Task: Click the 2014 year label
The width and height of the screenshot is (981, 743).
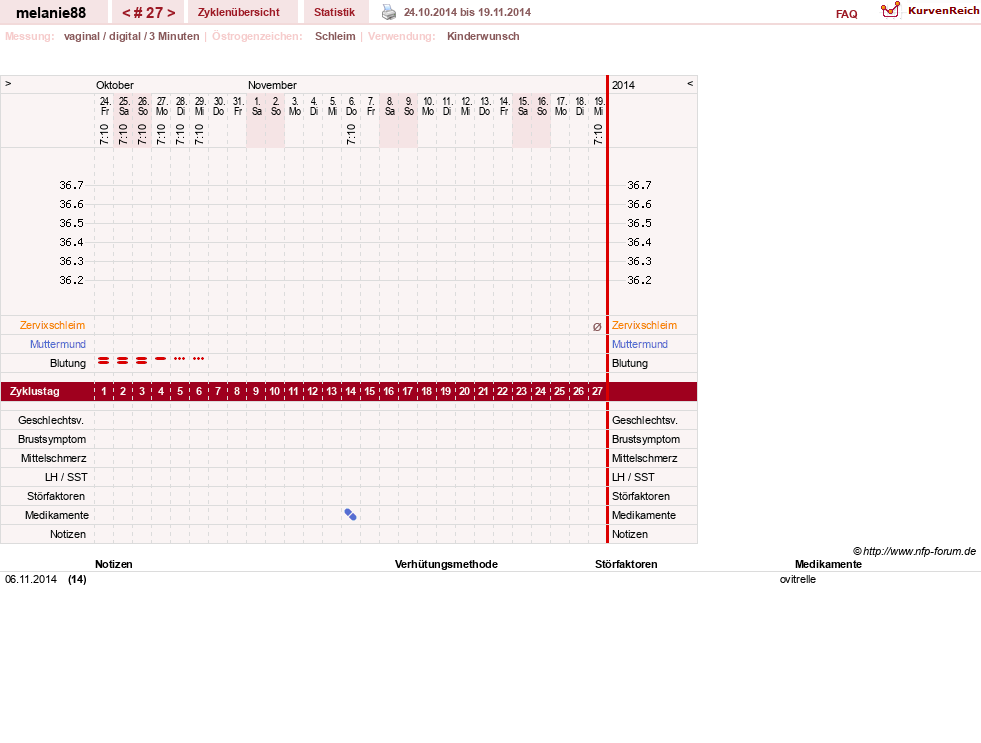Action: (623, 85)
